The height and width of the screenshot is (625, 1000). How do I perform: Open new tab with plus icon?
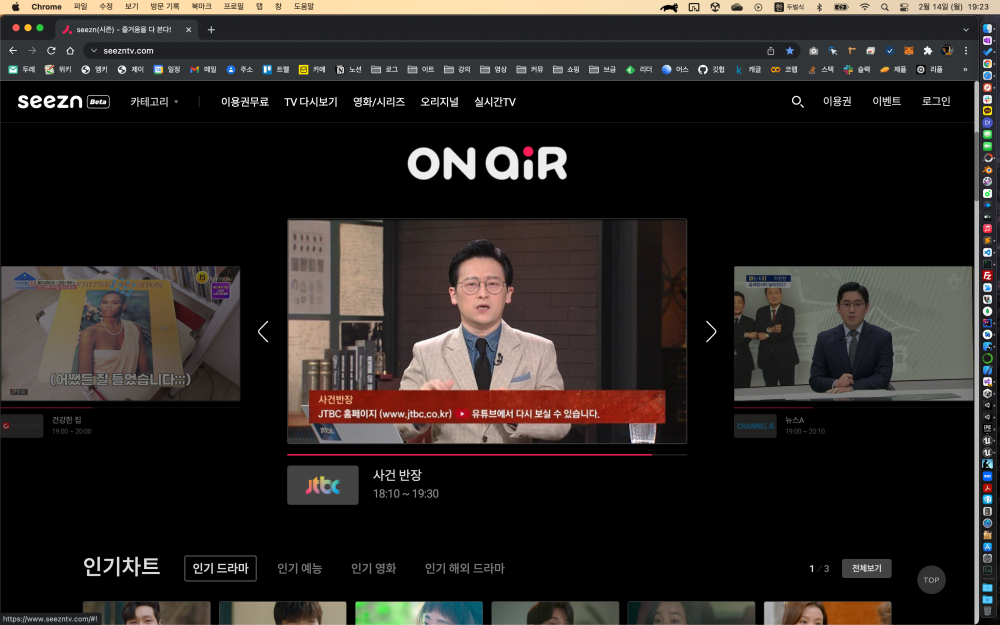click(211, 29)
